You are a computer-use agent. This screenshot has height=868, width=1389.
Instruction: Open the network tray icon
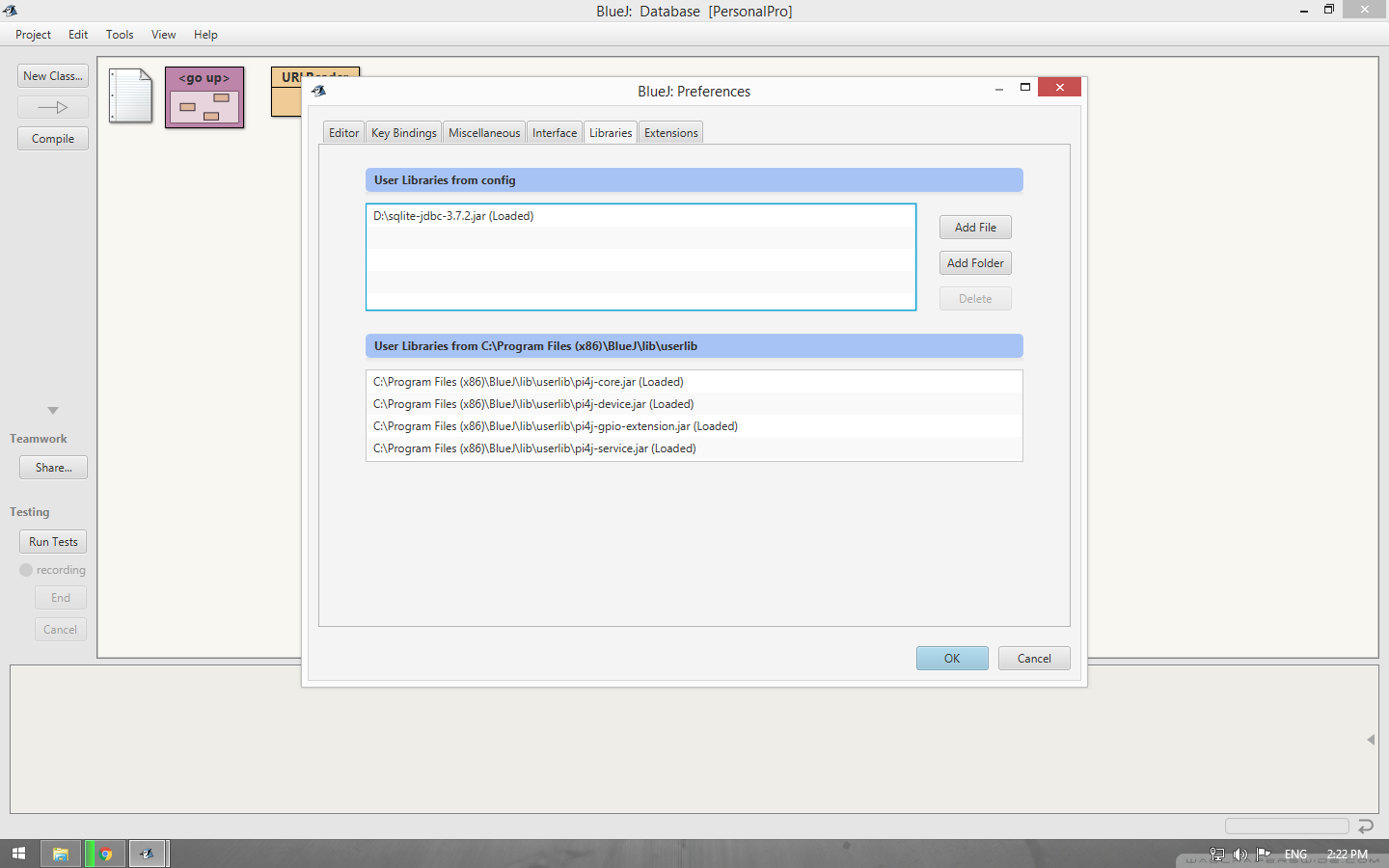pos(1217,854)
